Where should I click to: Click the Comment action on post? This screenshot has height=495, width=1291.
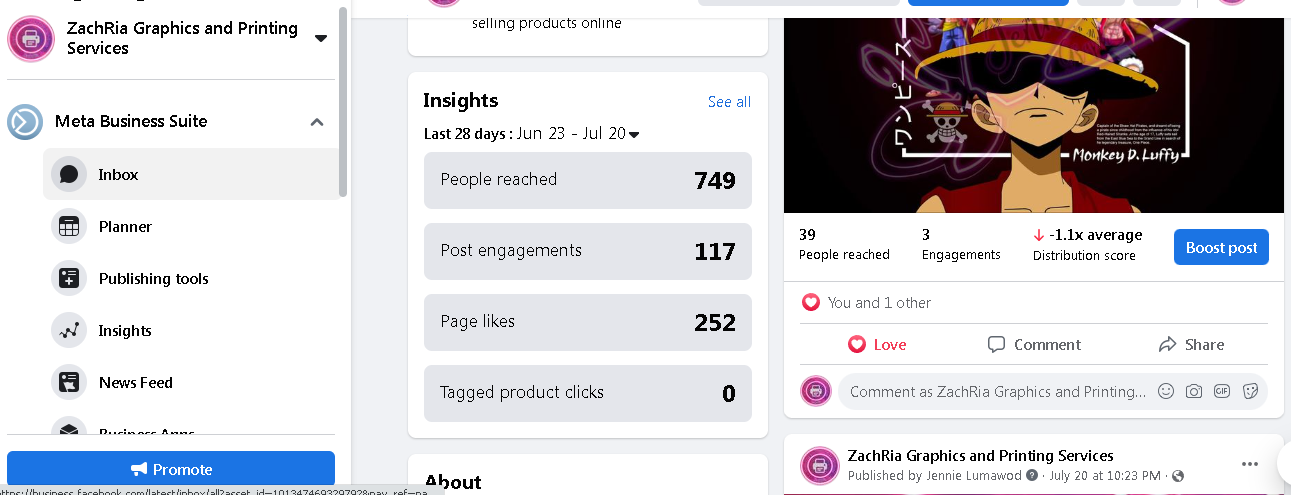pos(1034,345)
